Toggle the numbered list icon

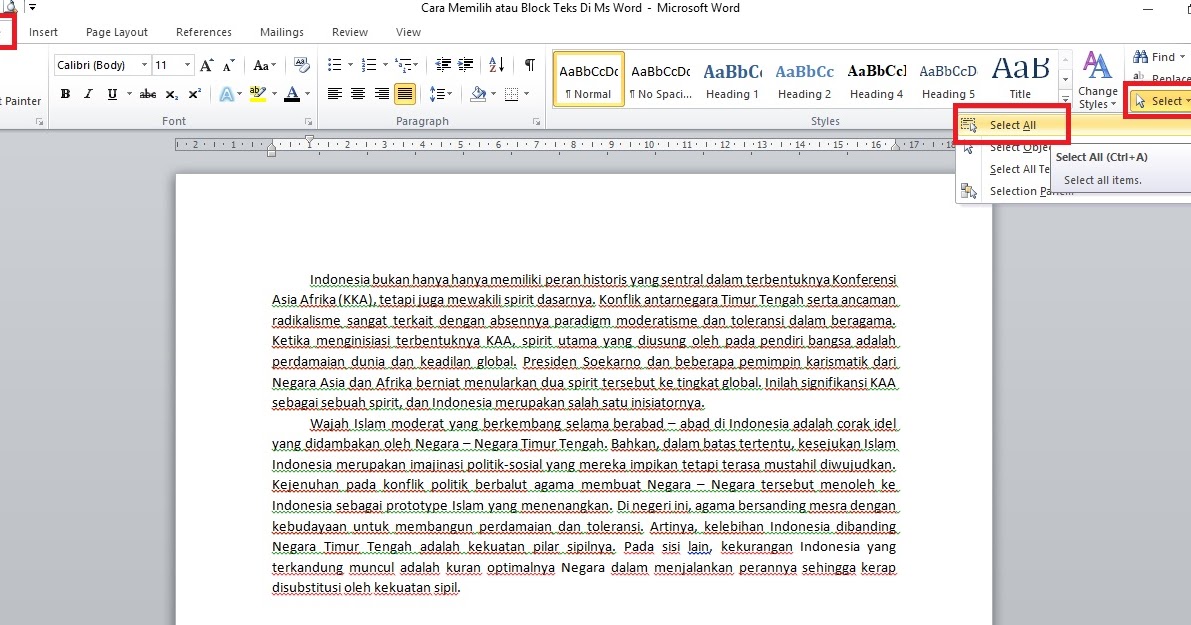(x=368, y=65)
